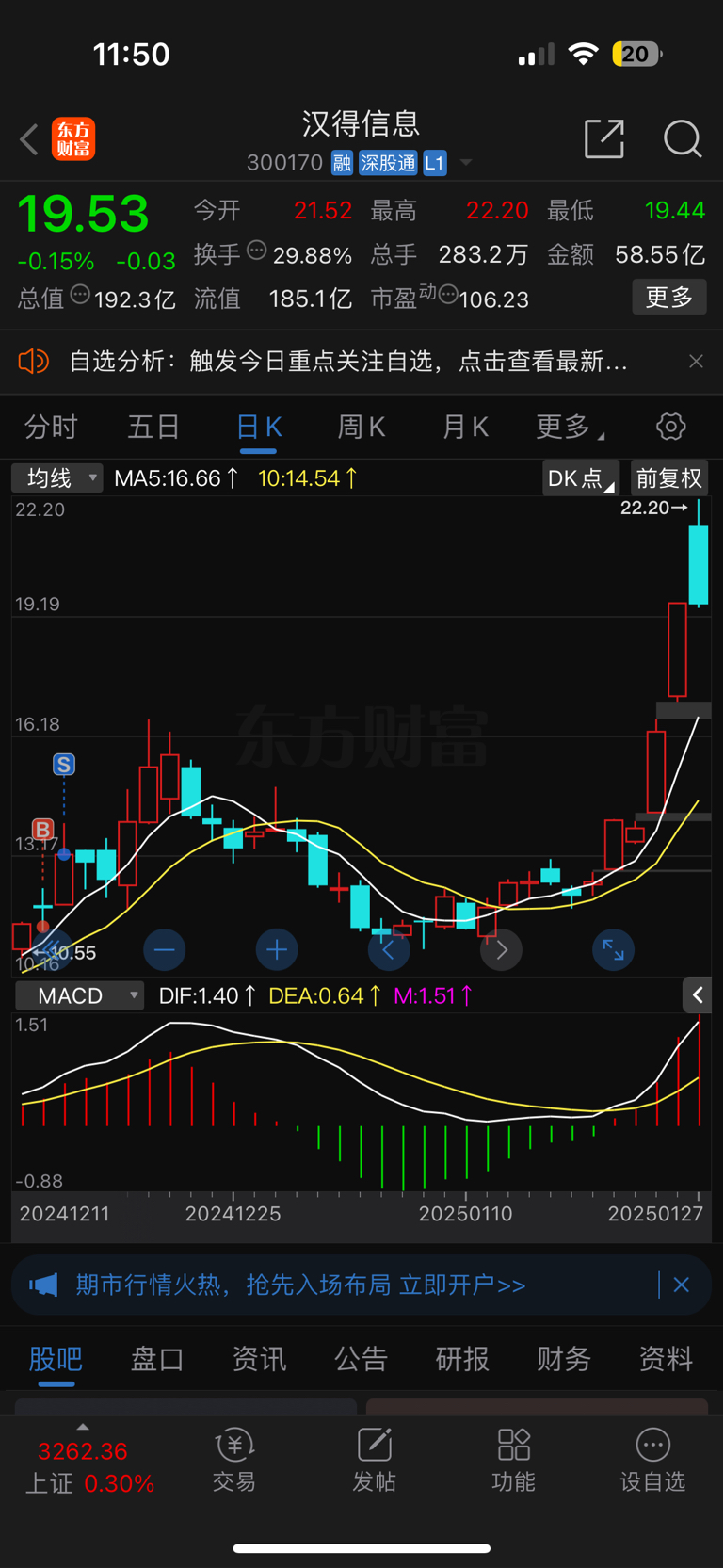
Task: Toggle the DK点 option
Action: [x=581, y=478]
